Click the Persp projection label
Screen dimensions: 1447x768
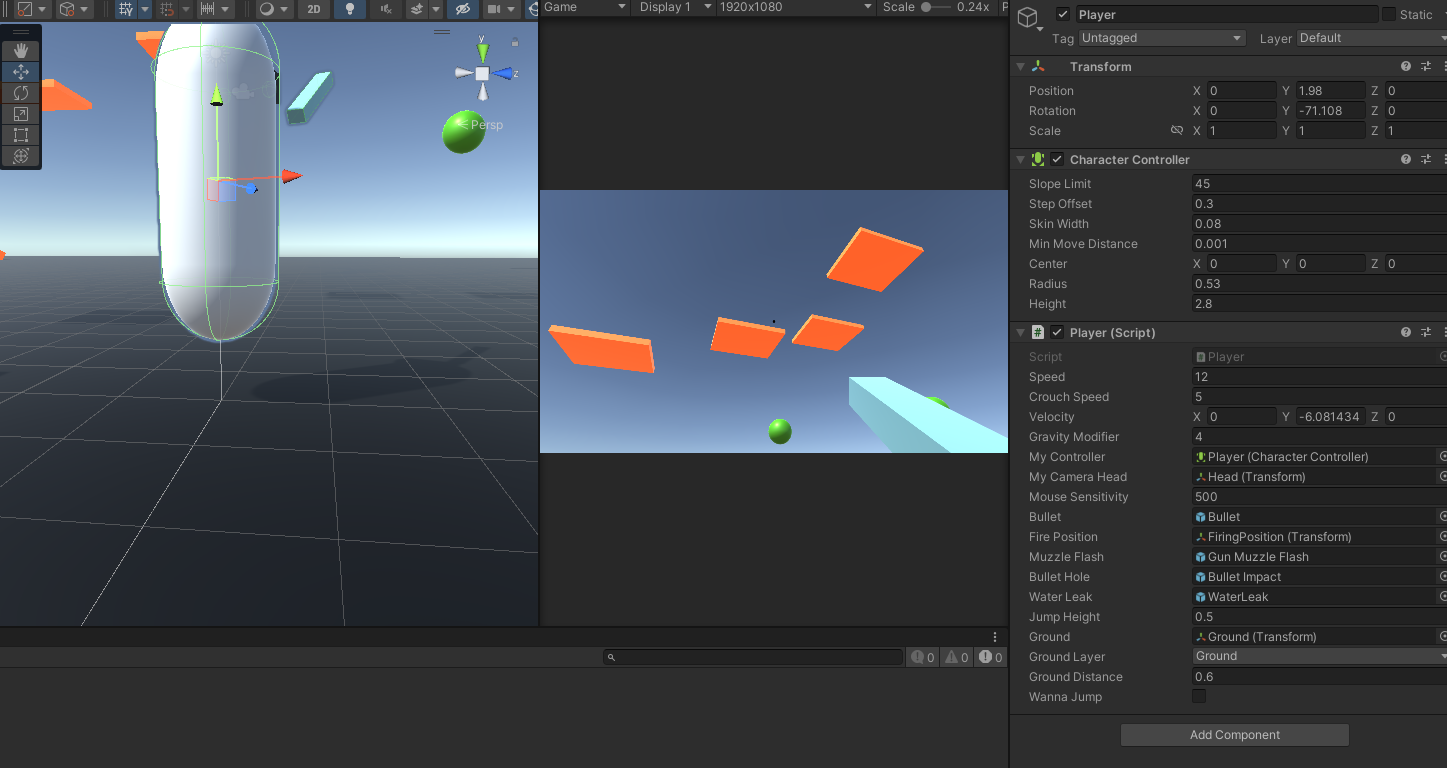coord(487,125)
